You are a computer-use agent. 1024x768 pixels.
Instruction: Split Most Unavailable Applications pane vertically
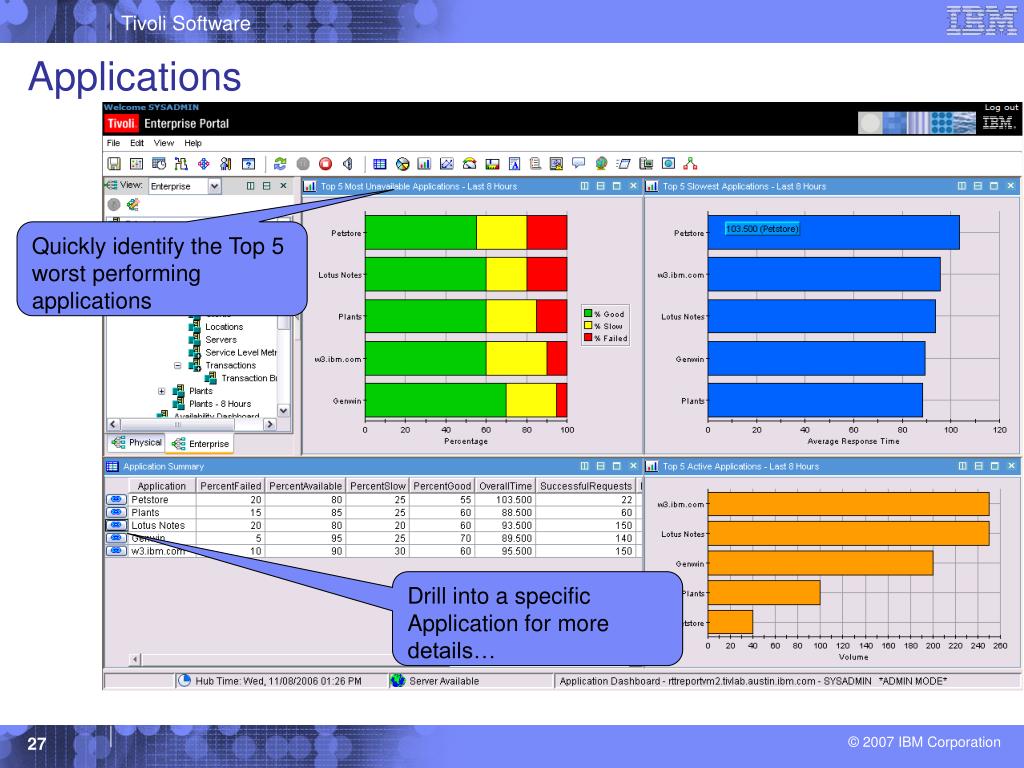(x=584, y=186)
